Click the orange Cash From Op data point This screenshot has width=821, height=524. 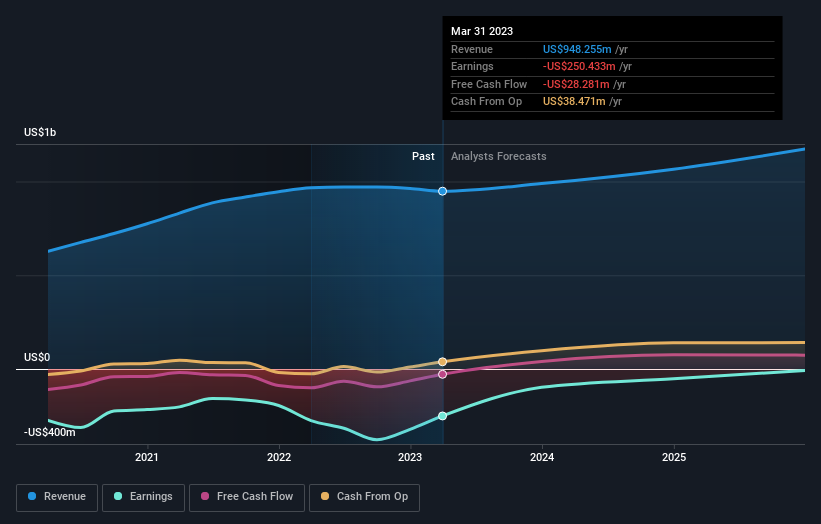pyautogui.click(x=442, y=362)
